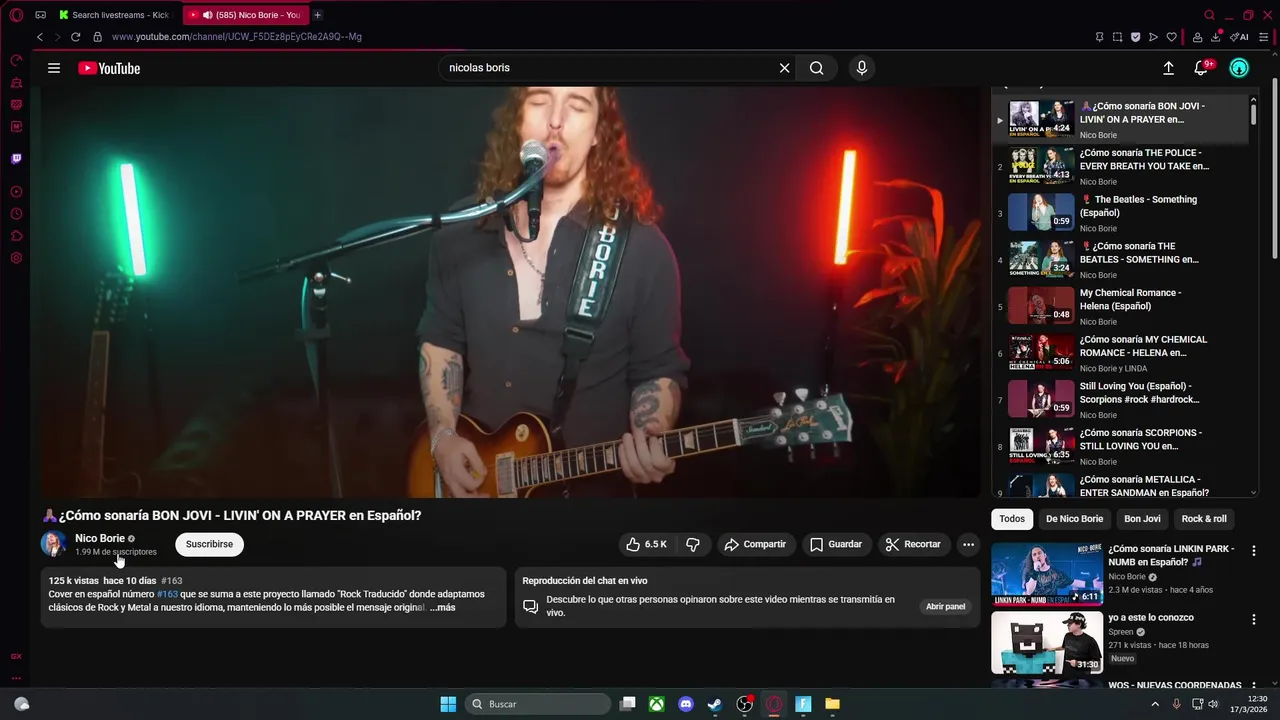
Task: Open Opera main menu logo
Action: (x=16, y=15)
